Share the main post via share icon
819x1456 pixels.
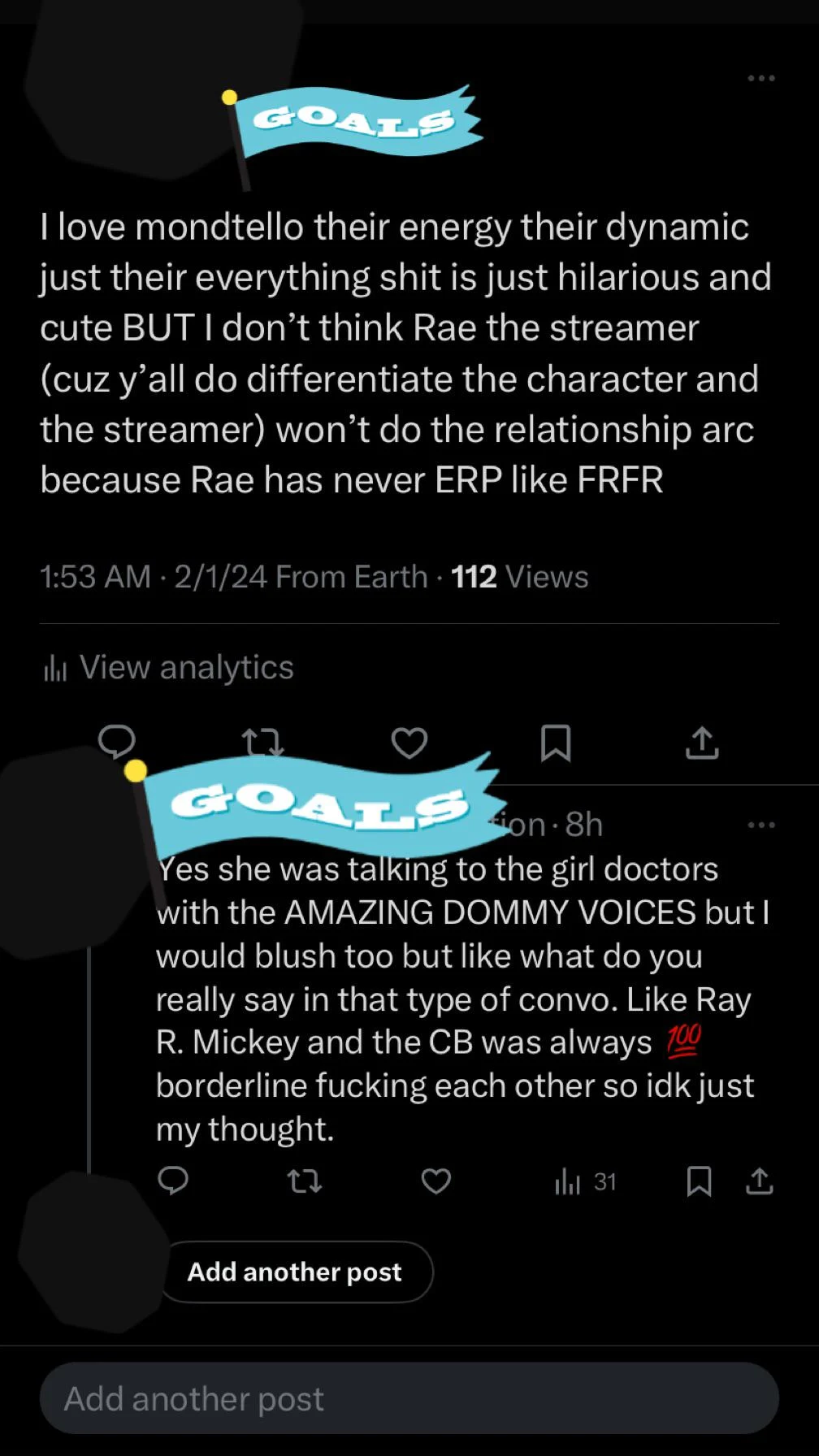[702, 743]
